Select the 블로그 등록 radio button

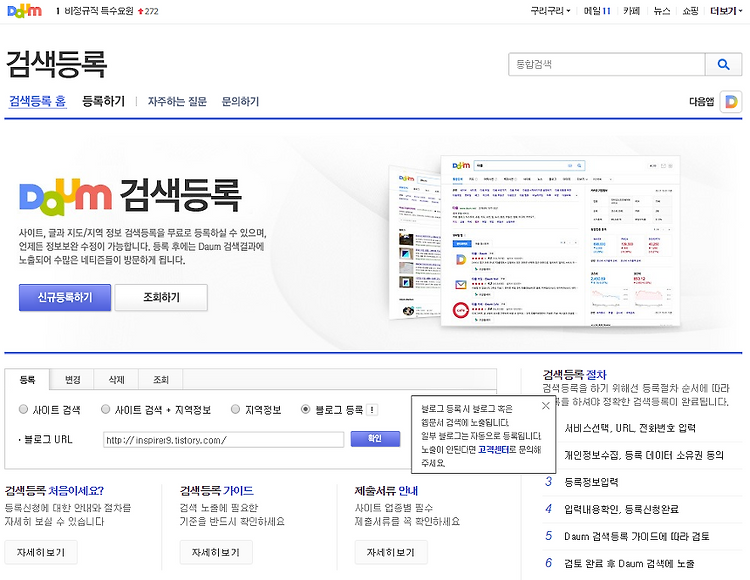[305, 409]
